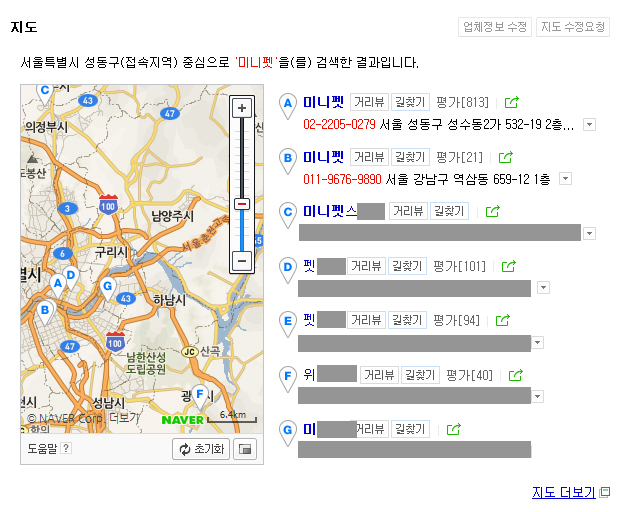Open the 지도 더보기 link
Viewport: 625px width, 512px height.
click(x=564, y=492)
